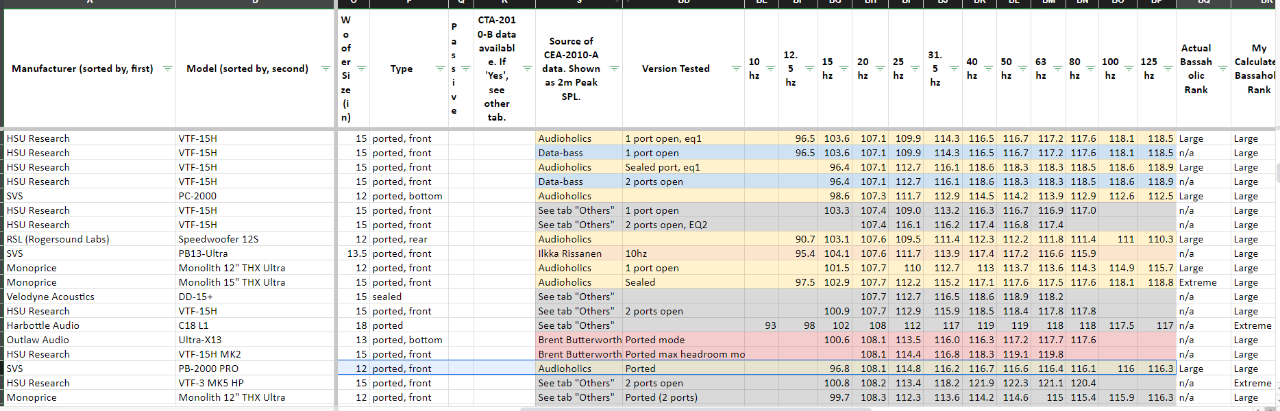Expand the 63 hz column filter dropdown
This screenshot has height=411, width=1280.
1056,69
